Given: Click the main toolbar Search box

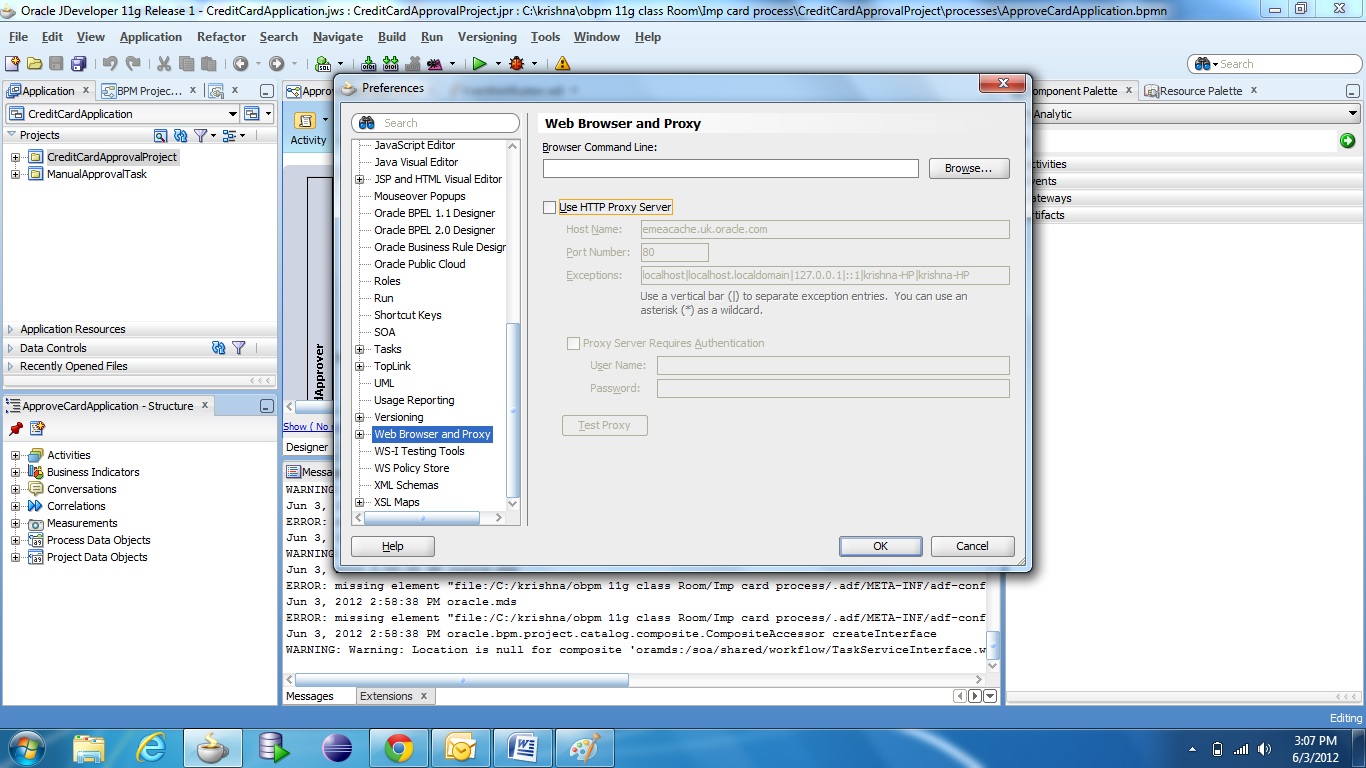Looking at the screenshot, I should [1274, 64].
